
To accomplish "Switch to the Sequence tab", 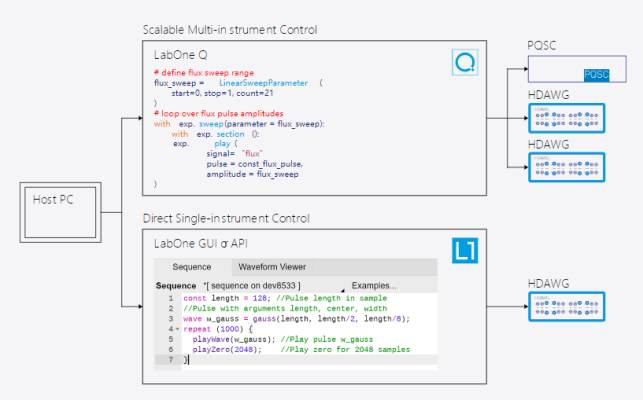I will click(x=191, y=267).
